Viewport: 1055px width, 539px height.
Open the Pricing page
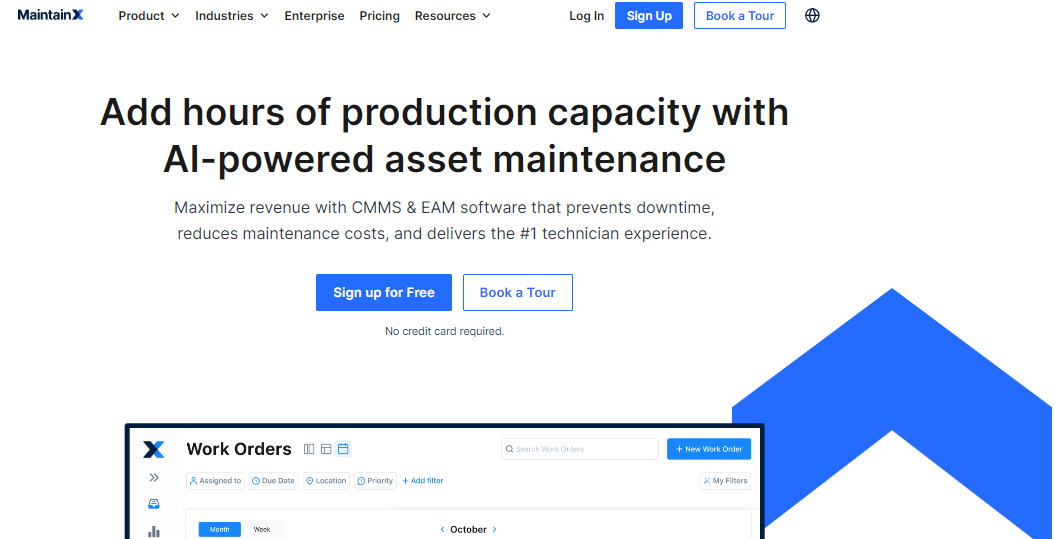point(379,15)
